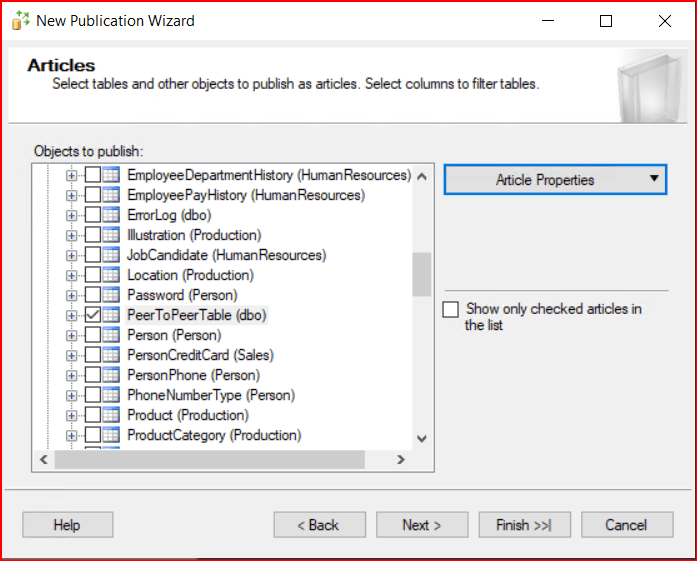Click the Next button
Viewport: 697px width, 561px height.
point(421,525)
